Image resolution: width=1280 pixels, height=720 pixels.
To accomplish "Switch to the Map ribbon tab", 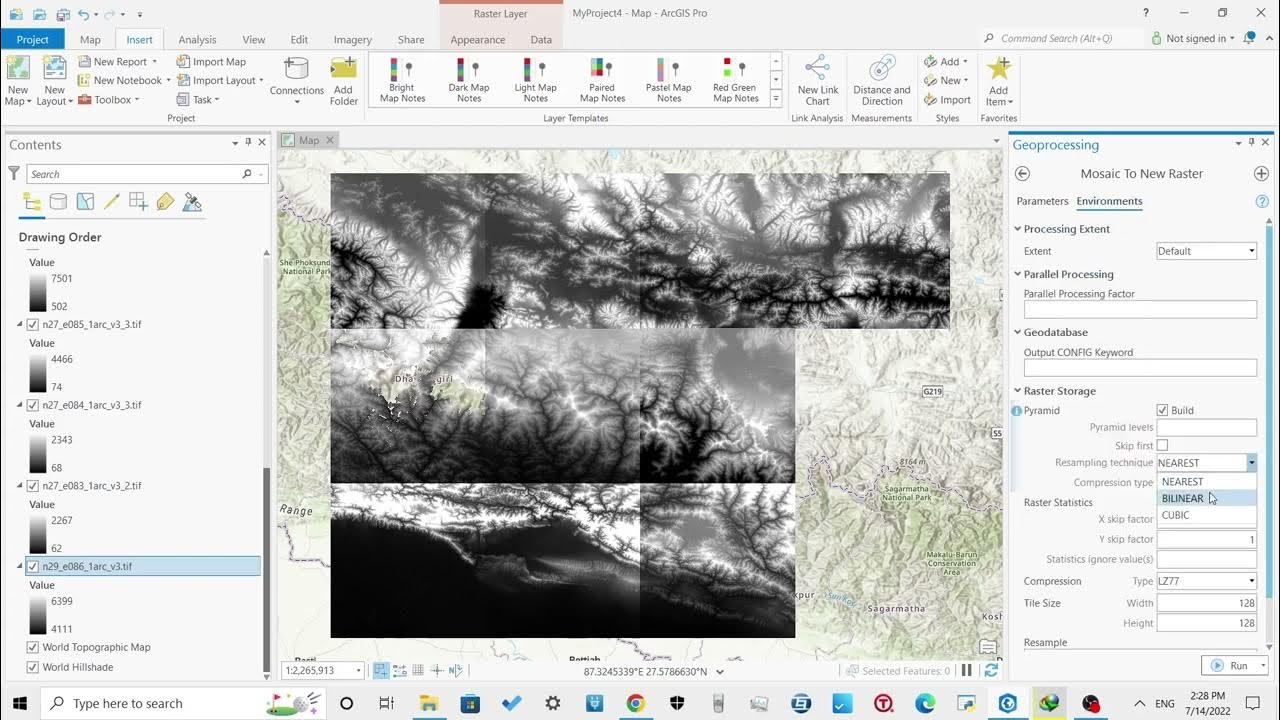I will click(x=90, y=40).
